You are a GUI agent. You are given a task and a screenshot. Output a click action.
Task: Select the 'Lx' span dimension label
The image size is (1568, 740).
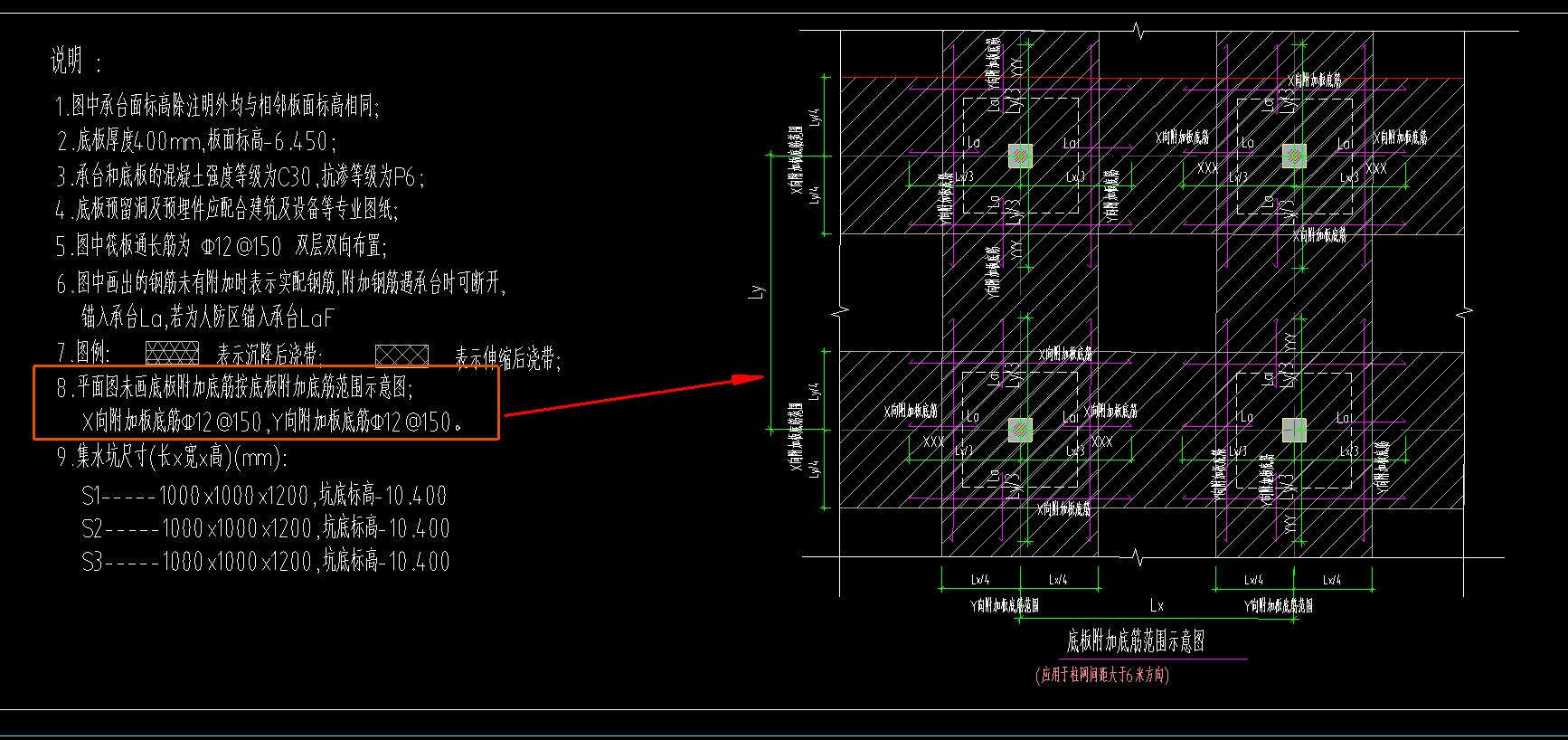[x=1157, y=605]
